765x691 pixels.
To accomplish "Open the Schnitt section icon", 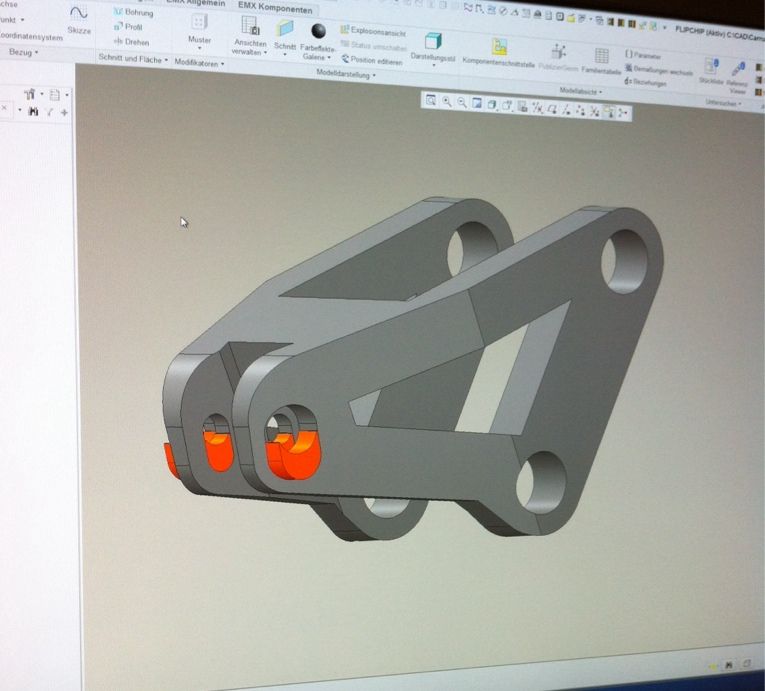I will [x=285, y=28].
